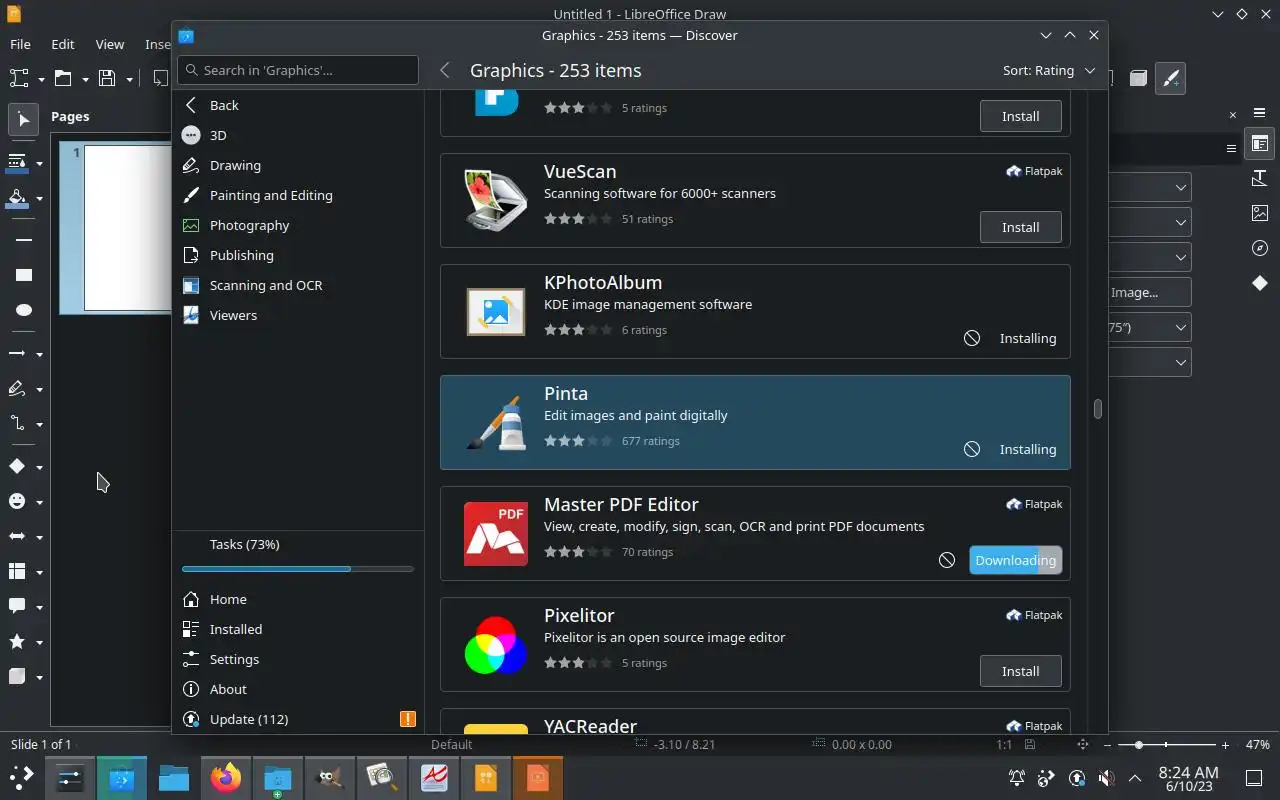Expand the Line Color dropdown arrow

tap(39, 163)
